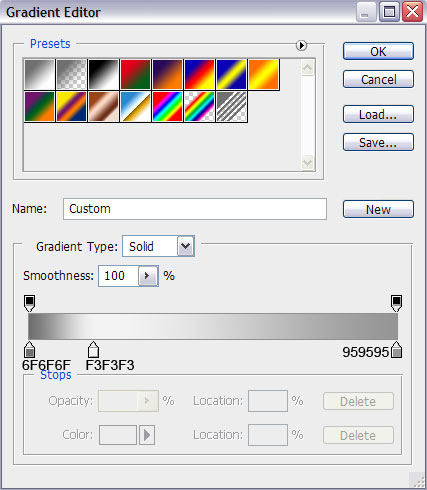
Task: Click the OK button
Action: click(378, 51)
